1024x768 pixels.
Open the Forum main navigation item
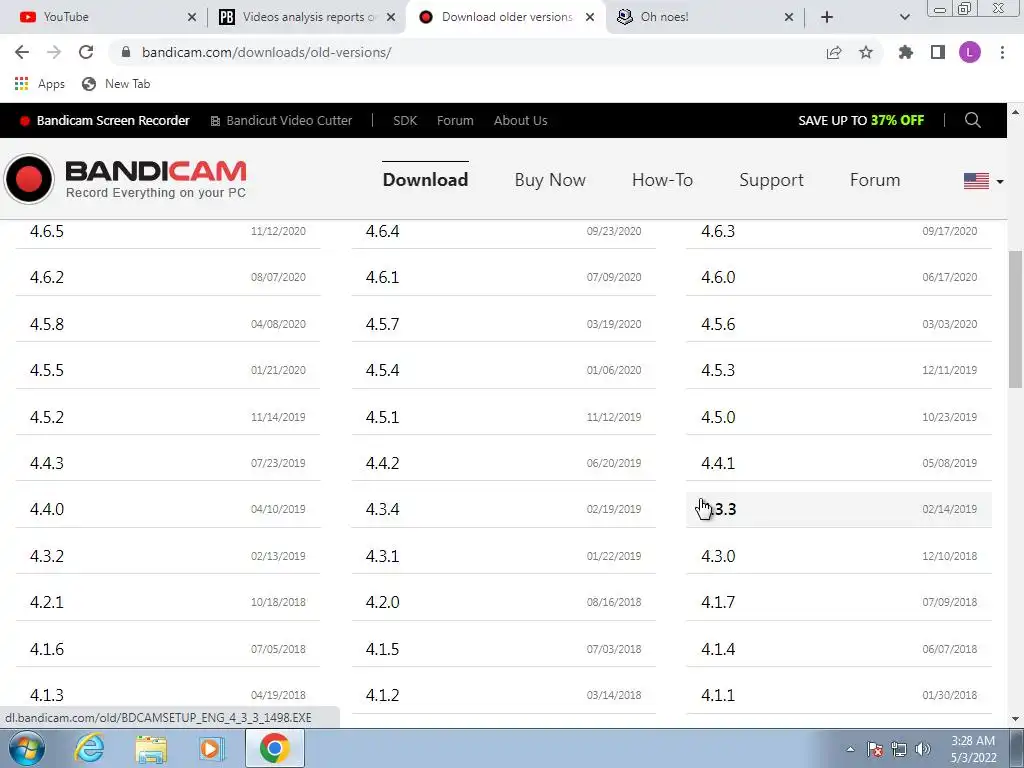875,180
